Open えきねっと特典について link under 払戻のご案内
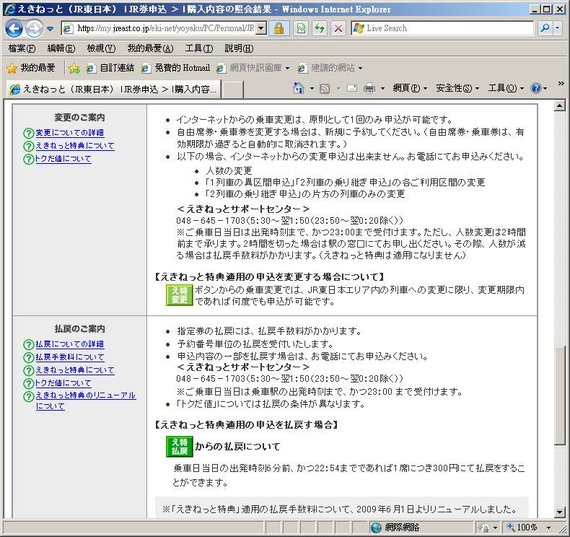Image resolution: width=570 pixels, height=537 pixels. (75, 370)
